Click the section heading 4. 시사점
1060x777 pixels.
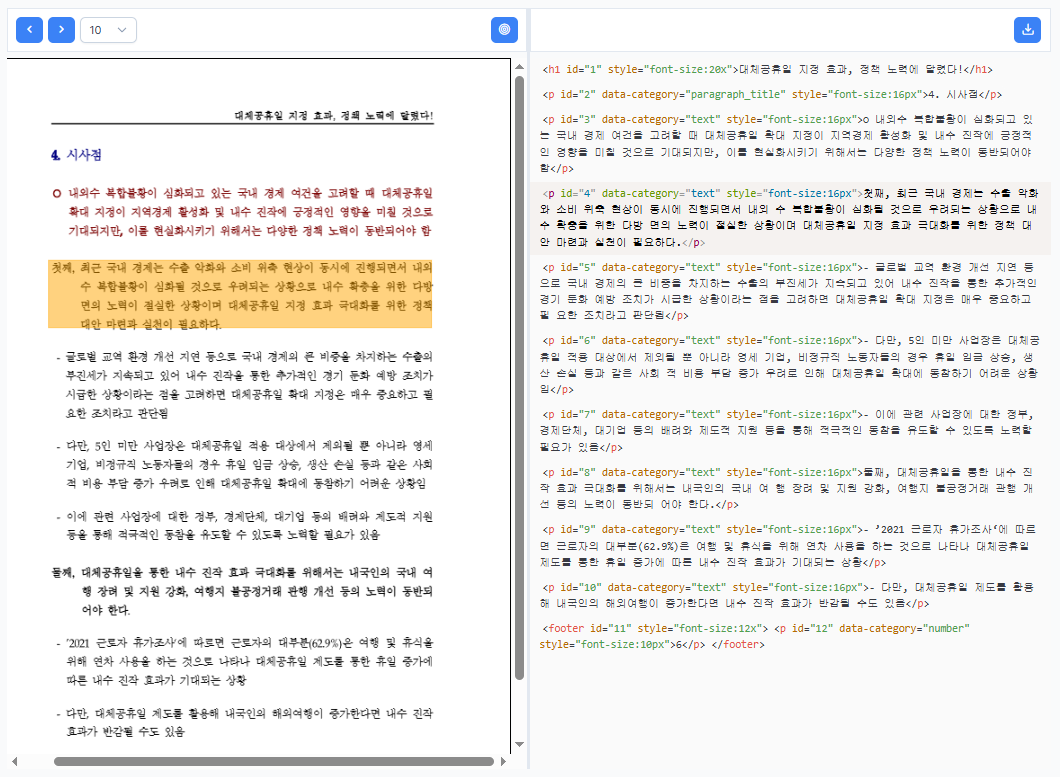[x=76, y=155]
